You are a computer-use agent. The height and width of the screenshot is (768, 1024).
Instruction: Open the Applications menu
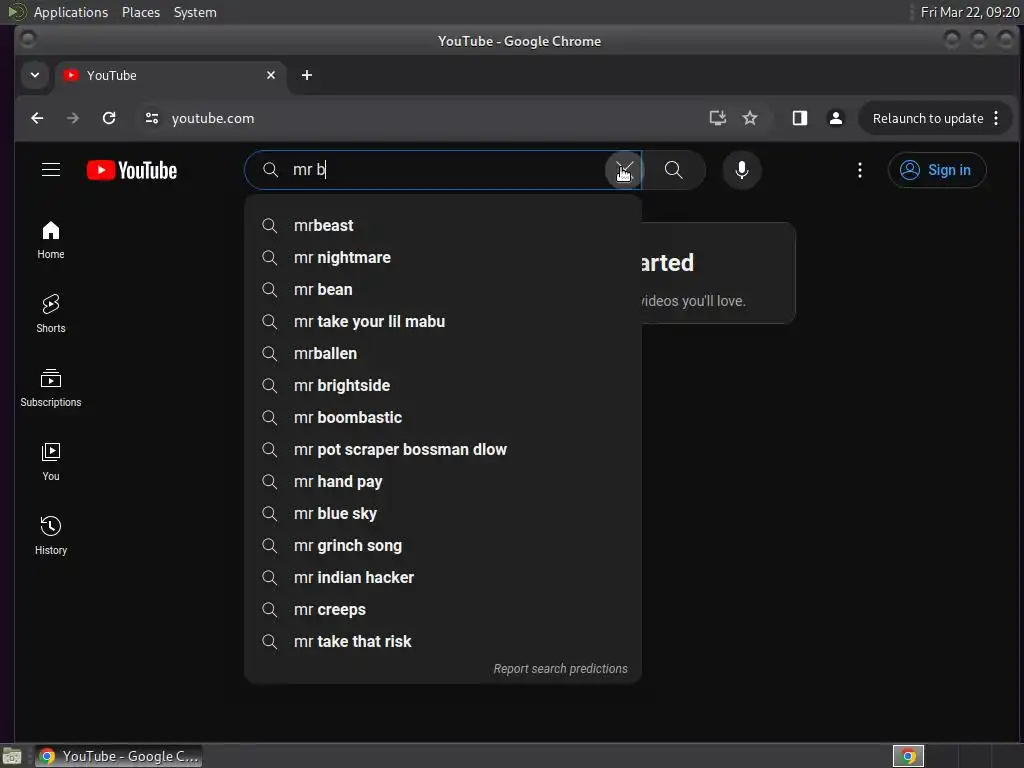click(71, 12)
